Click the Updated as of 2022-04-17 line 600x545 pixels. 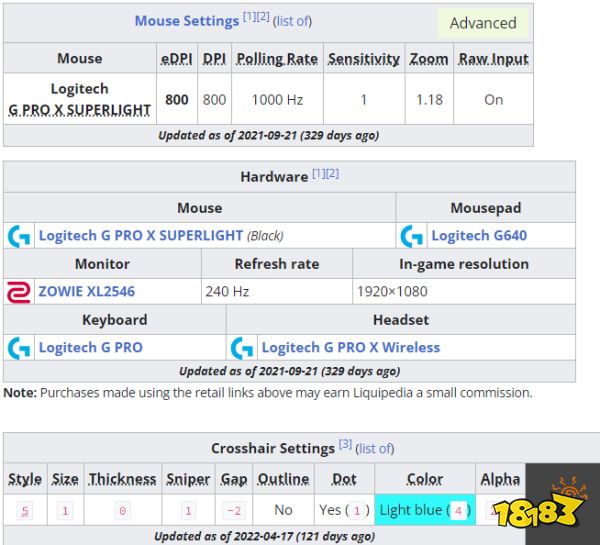pos(264,537)
